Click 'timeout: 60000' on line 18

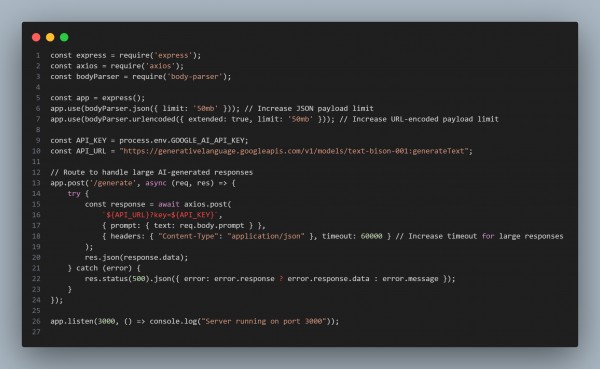[x=352, y=236]
